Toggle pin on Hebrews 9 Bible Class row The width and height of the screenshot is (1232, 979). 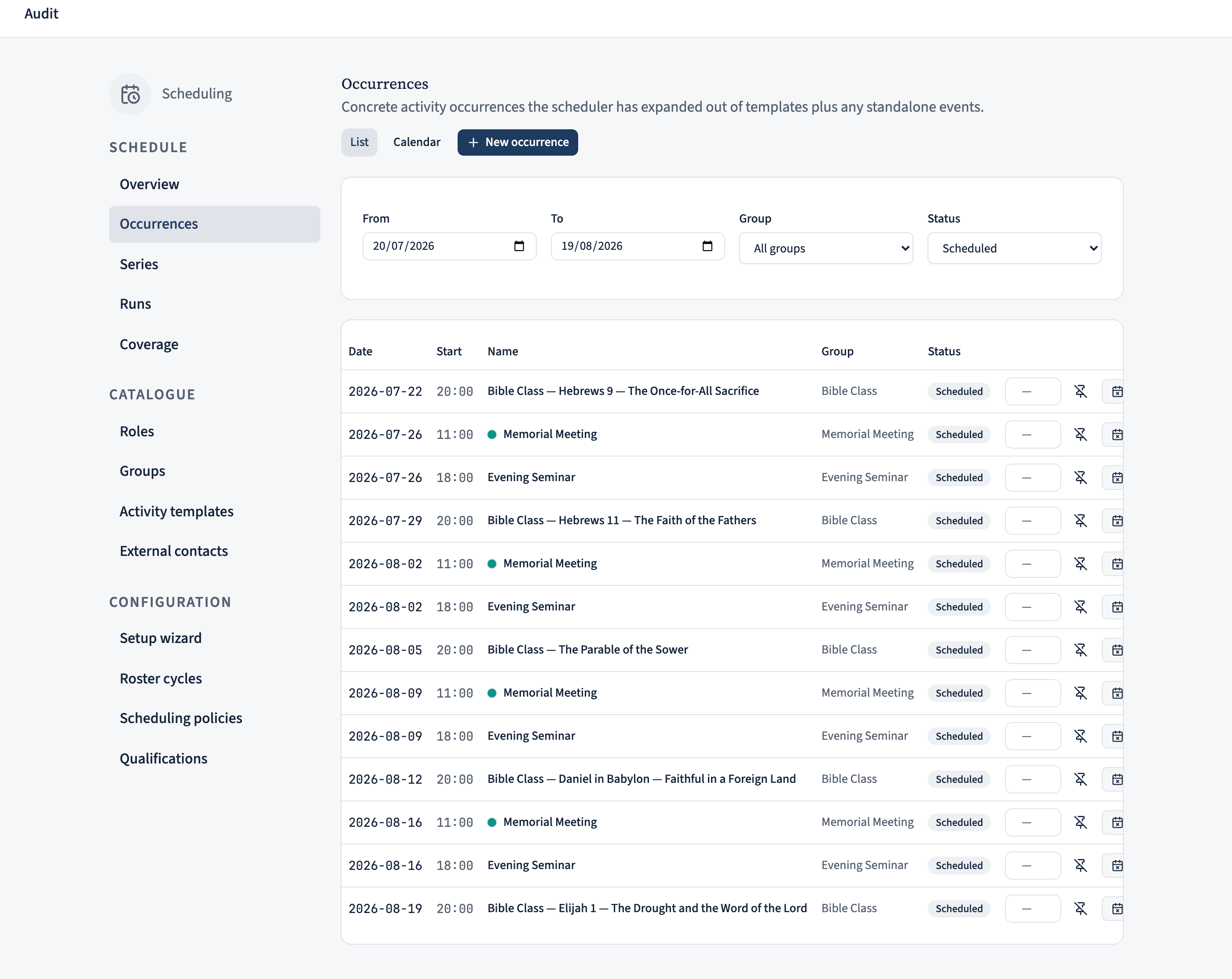1081,391
